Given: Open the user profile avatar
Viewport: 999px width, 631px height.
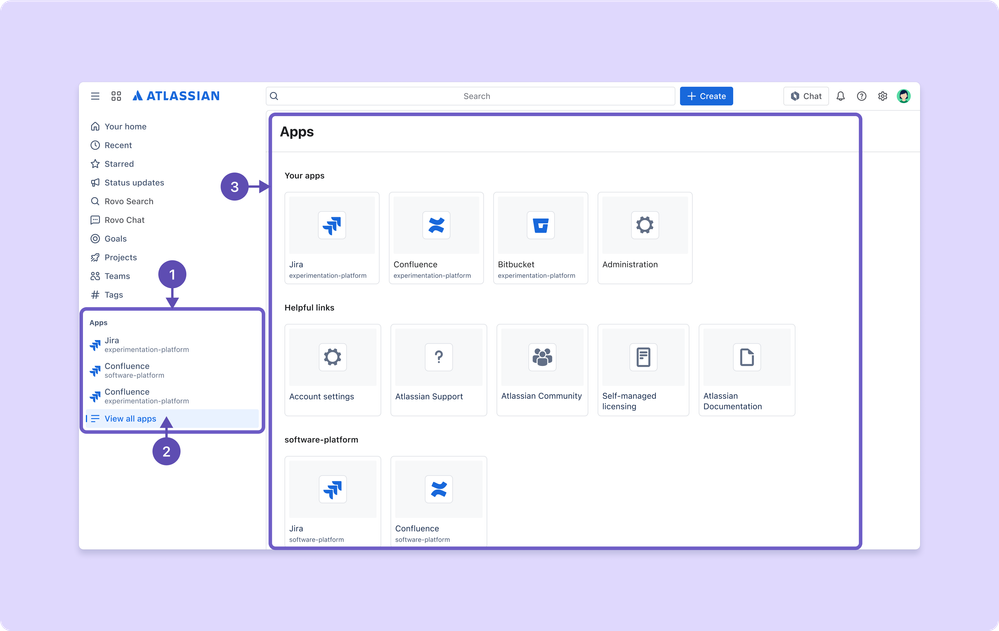Looking at the screenshot, I should (x=903, y=96).
